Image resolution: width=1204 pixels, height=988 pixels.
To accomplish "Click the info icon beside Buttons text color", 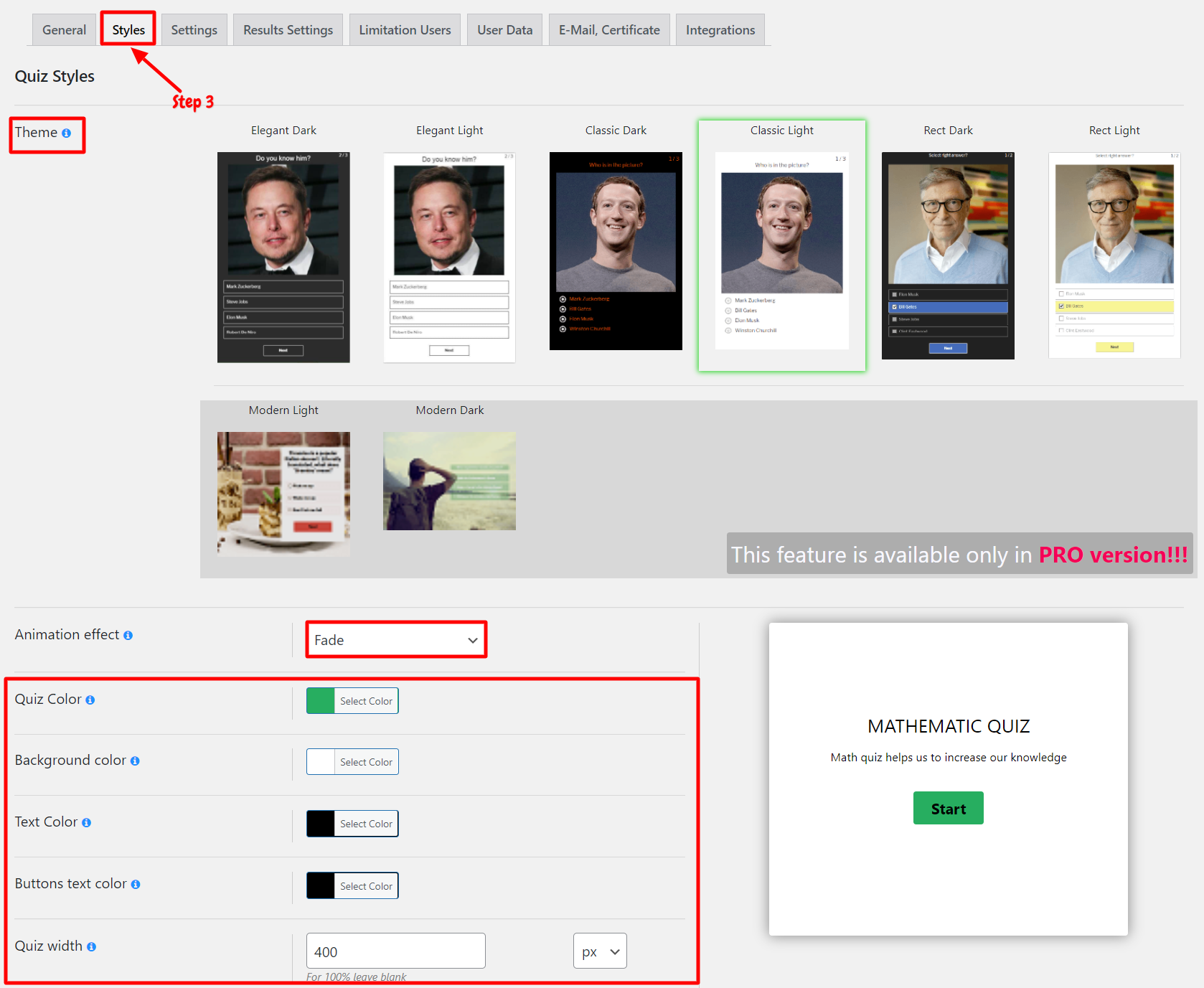I will pyautogui.click(x=136, y=885).
